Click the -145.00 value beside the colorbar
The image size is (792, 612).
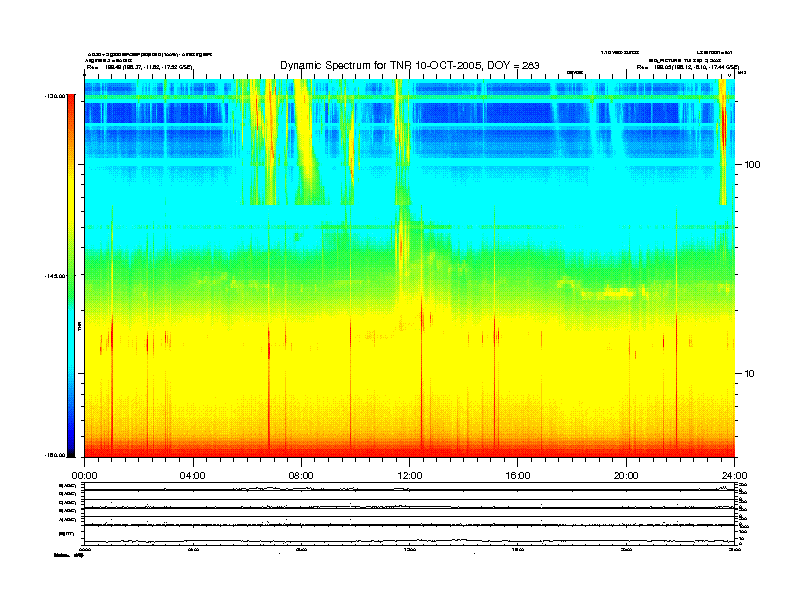[x=55, y=276]
